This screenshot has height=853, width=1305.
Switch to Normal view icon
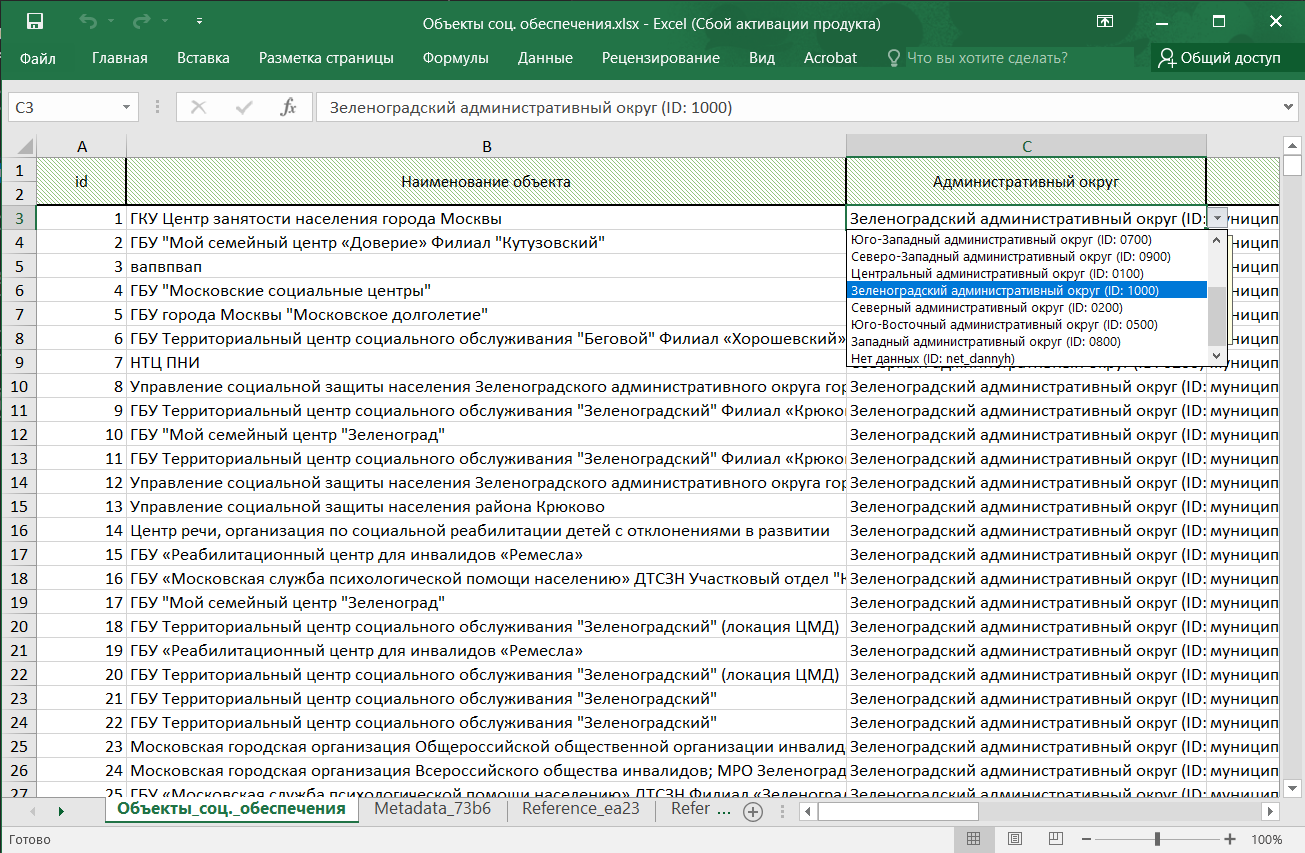coord(973,839)
